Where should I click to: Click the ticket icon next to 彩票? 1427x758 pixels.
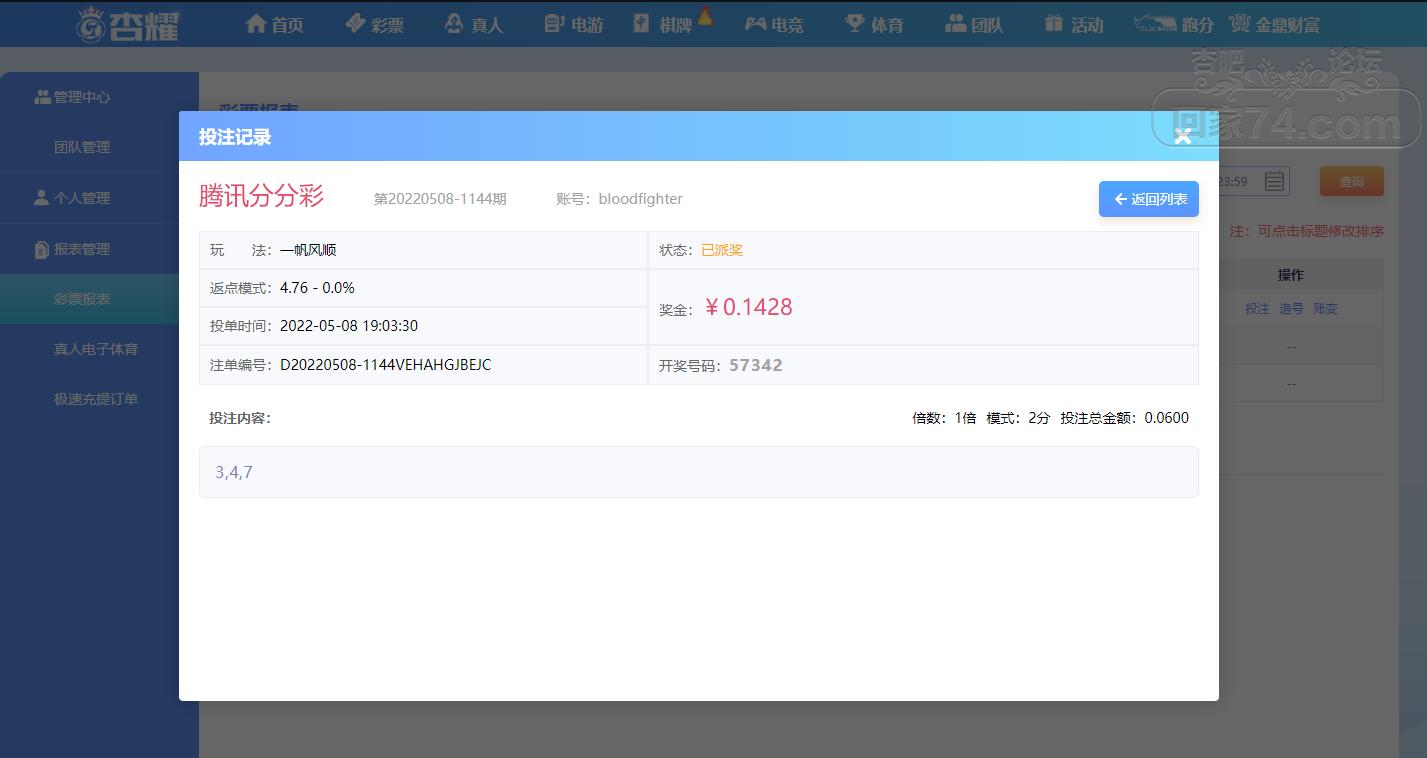pyautogui.click(x=355, y=23)
